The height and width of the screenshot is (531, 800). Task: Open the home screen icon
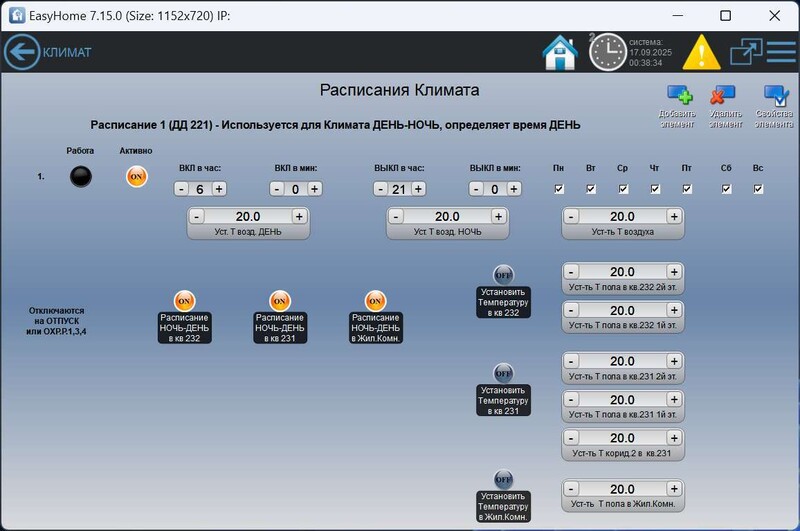click(560, 52)
